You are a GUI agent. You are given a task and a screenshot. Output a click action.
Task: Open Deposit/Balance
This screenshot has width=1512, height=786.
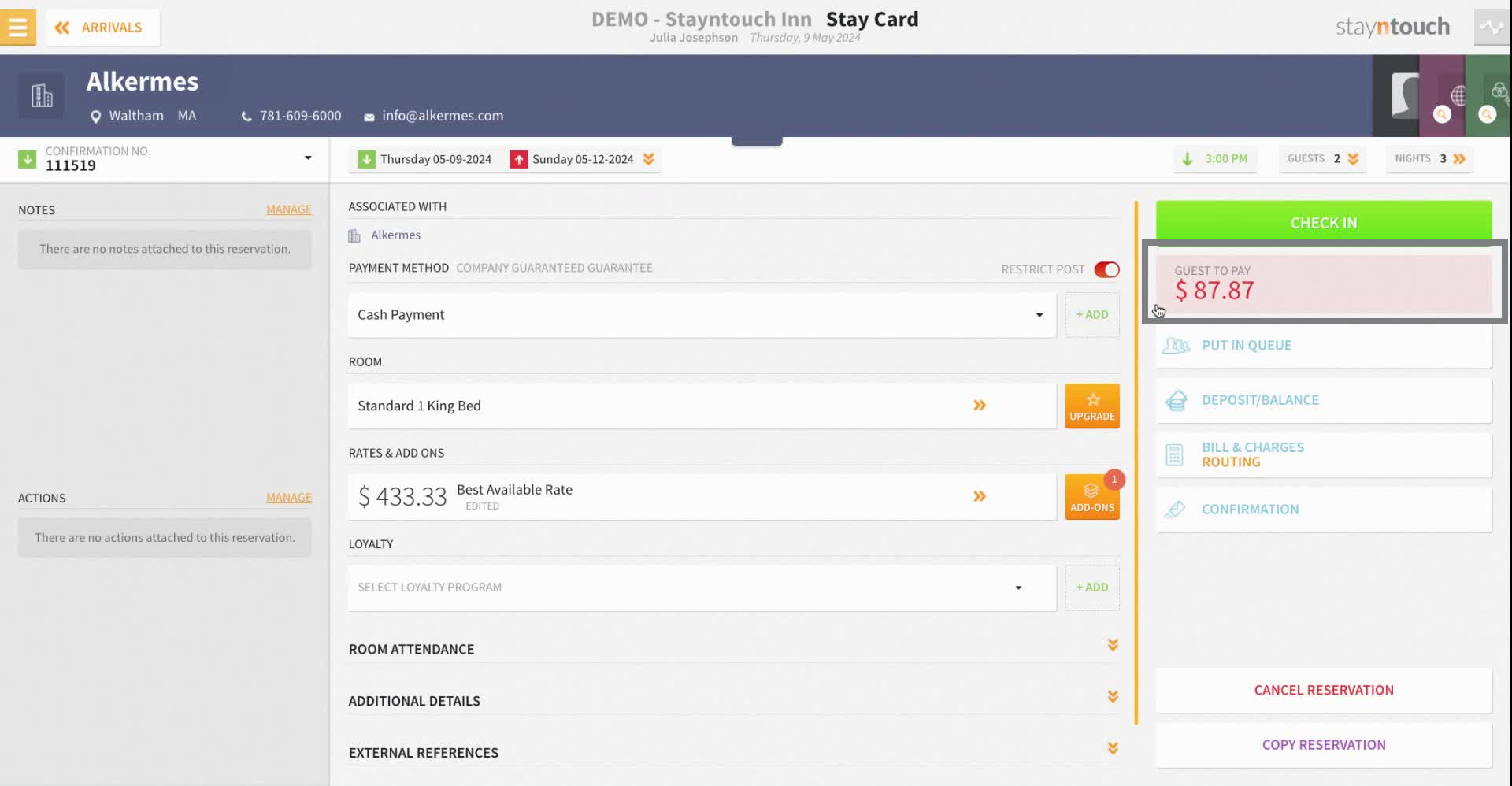tap(1324, 400)
